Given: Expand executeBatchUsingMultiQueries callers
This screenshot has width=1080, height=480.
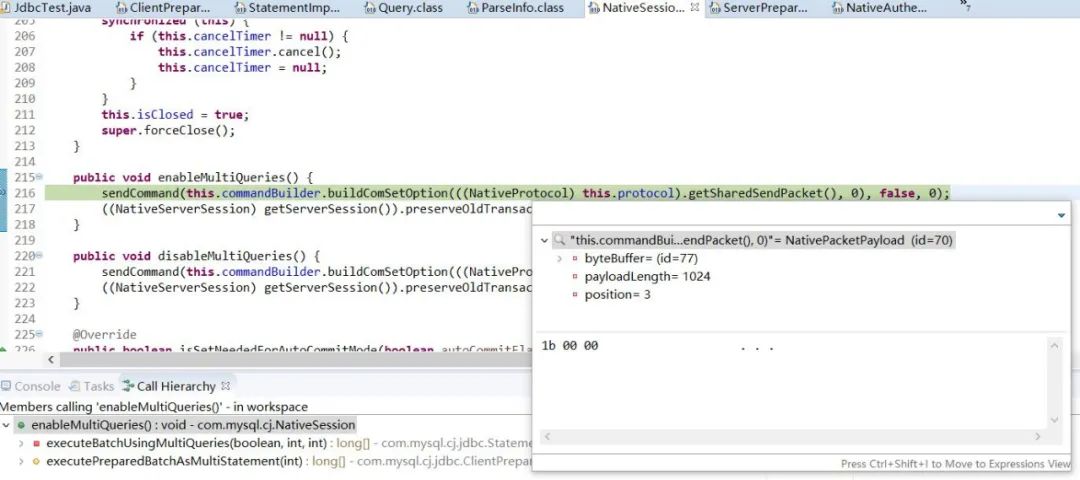Looking at the screenshot, I should (21, 443).
